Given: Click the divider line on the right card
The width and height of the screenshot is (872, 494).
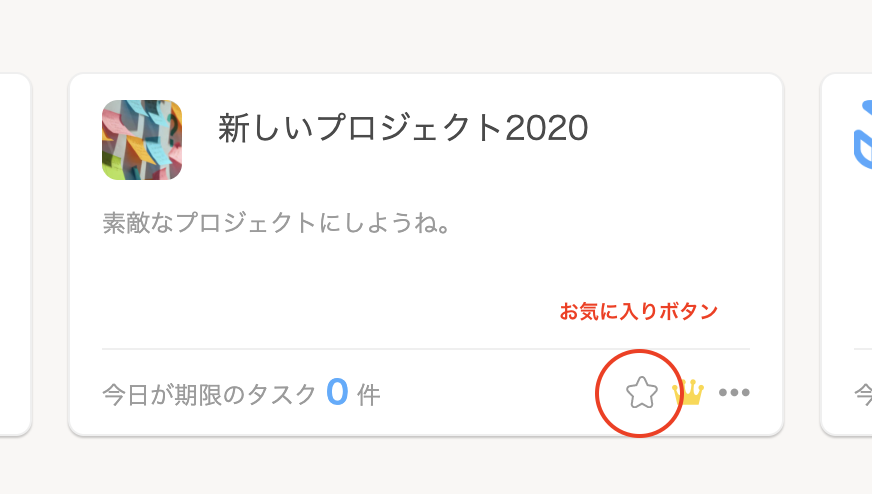Looking at the screenshot, I should click(863, 349).
